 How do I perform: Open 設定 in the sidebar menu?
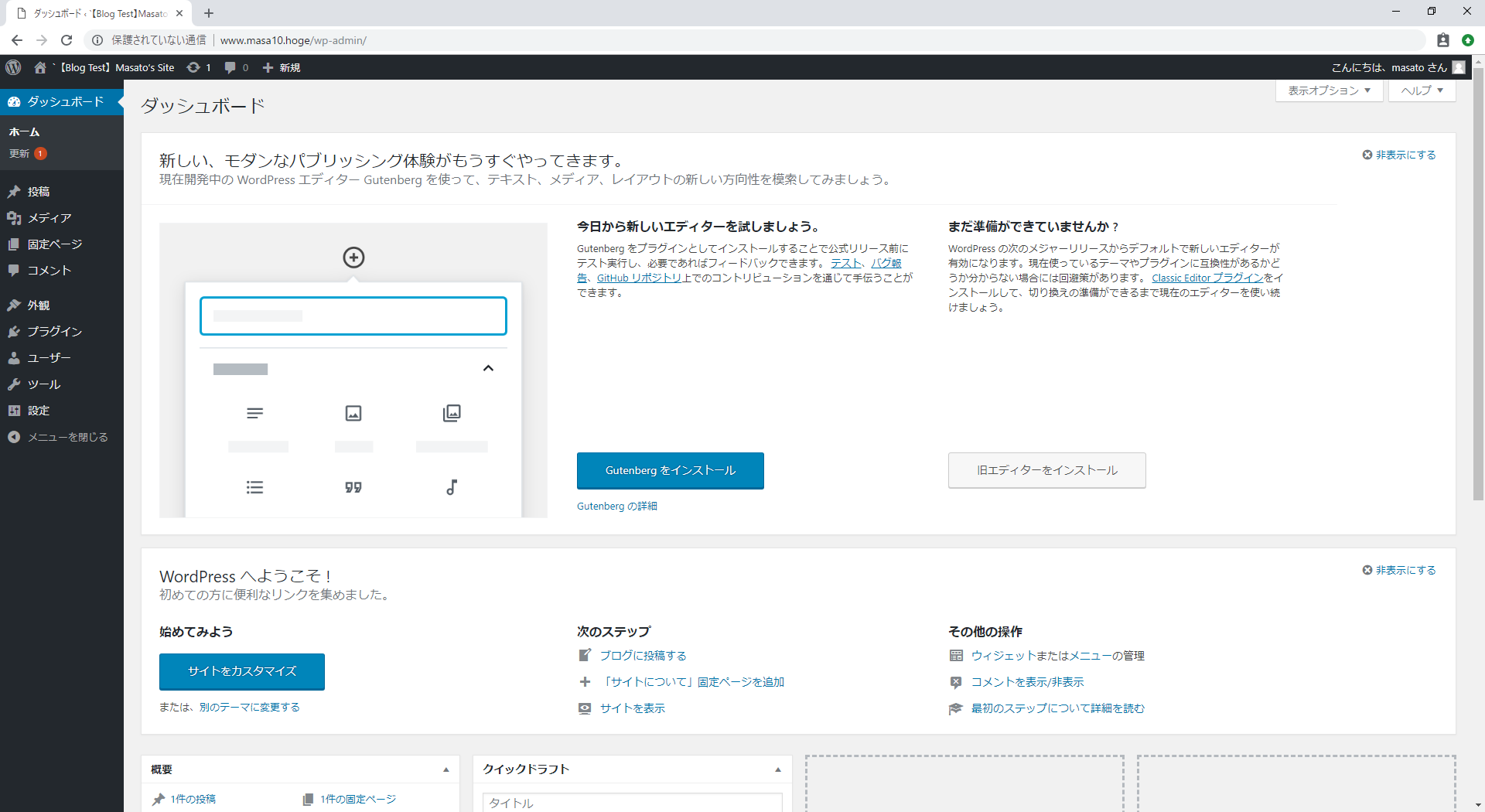point(62,411)
